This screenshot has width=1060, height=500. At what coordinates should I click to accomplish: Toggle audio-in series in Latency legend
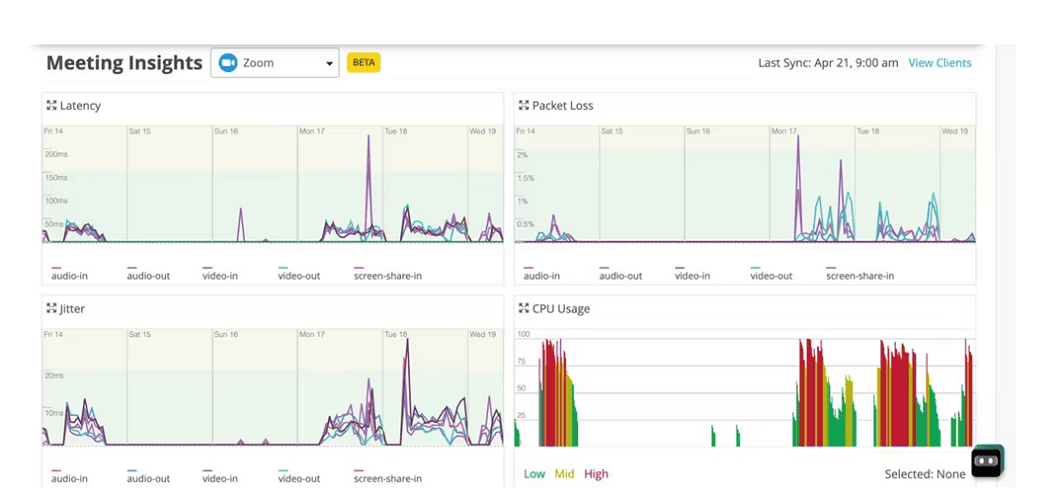pyautogui.click(x=69, y=275)
